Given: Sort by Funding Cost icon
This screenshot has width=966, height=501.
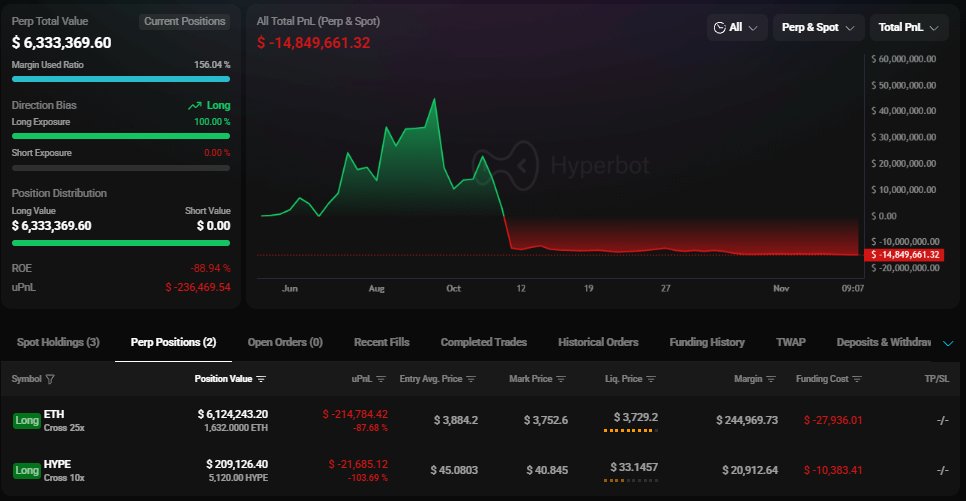Looking at the screenshot, I should [x=857, y=379].
